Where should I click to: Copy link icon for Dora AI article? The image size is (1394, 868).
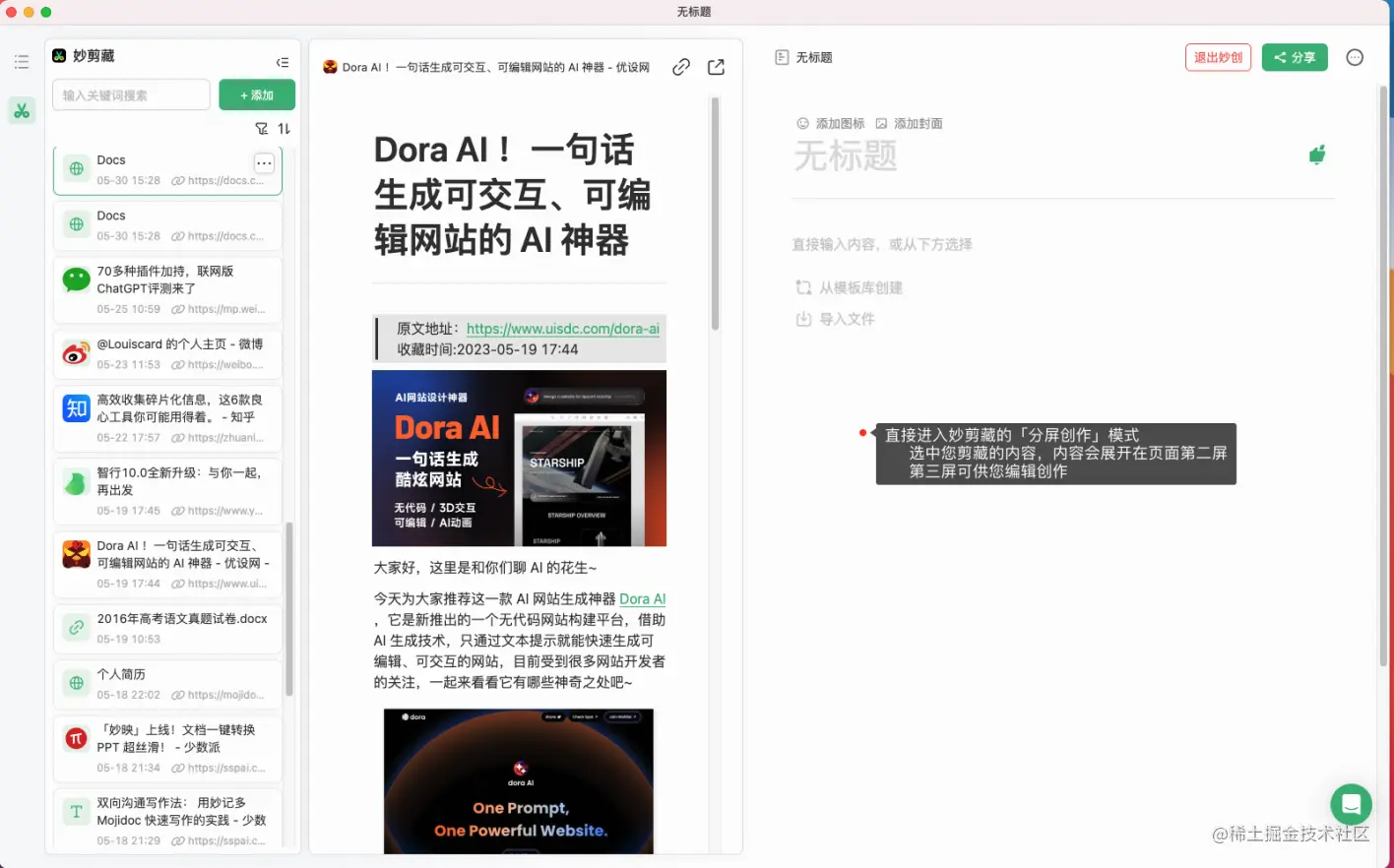(681, 67)
